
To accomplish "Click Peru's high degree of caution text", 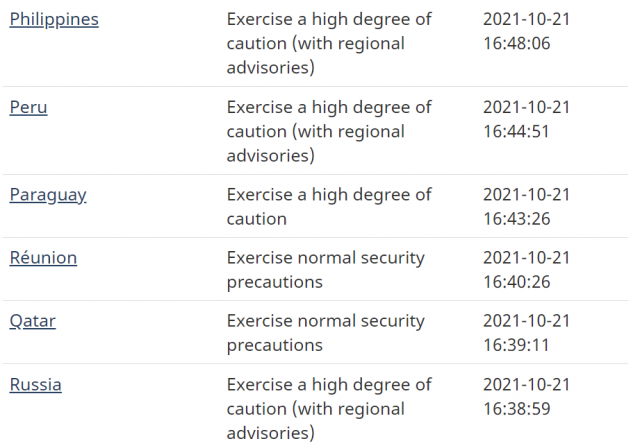I will [329, 131].
